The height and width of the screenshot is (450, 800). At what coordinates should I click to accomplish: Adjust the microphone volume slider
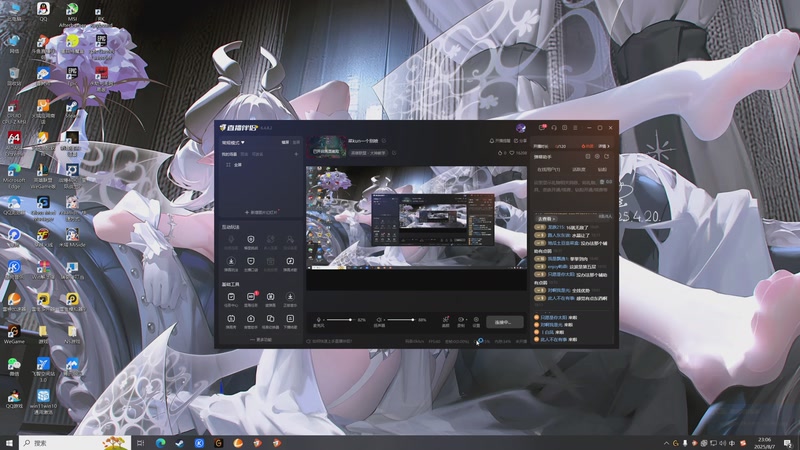(x=339, y=320)
